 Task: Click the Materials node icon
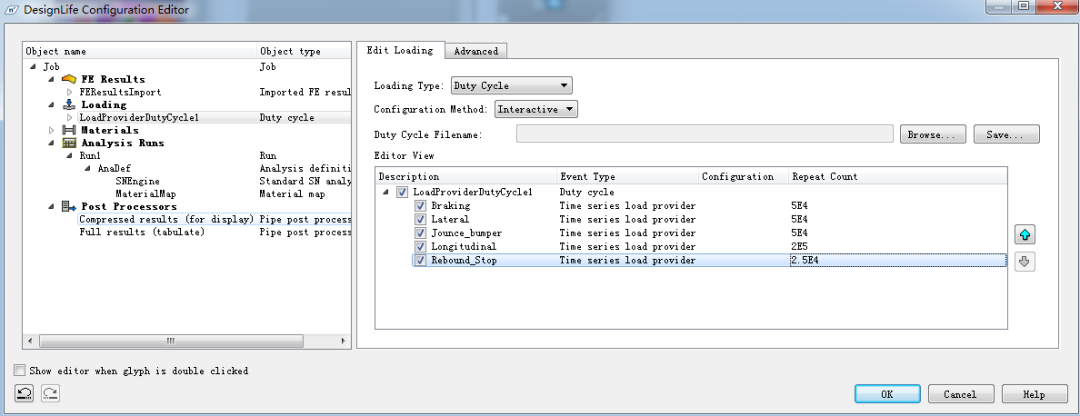(68, 130)
